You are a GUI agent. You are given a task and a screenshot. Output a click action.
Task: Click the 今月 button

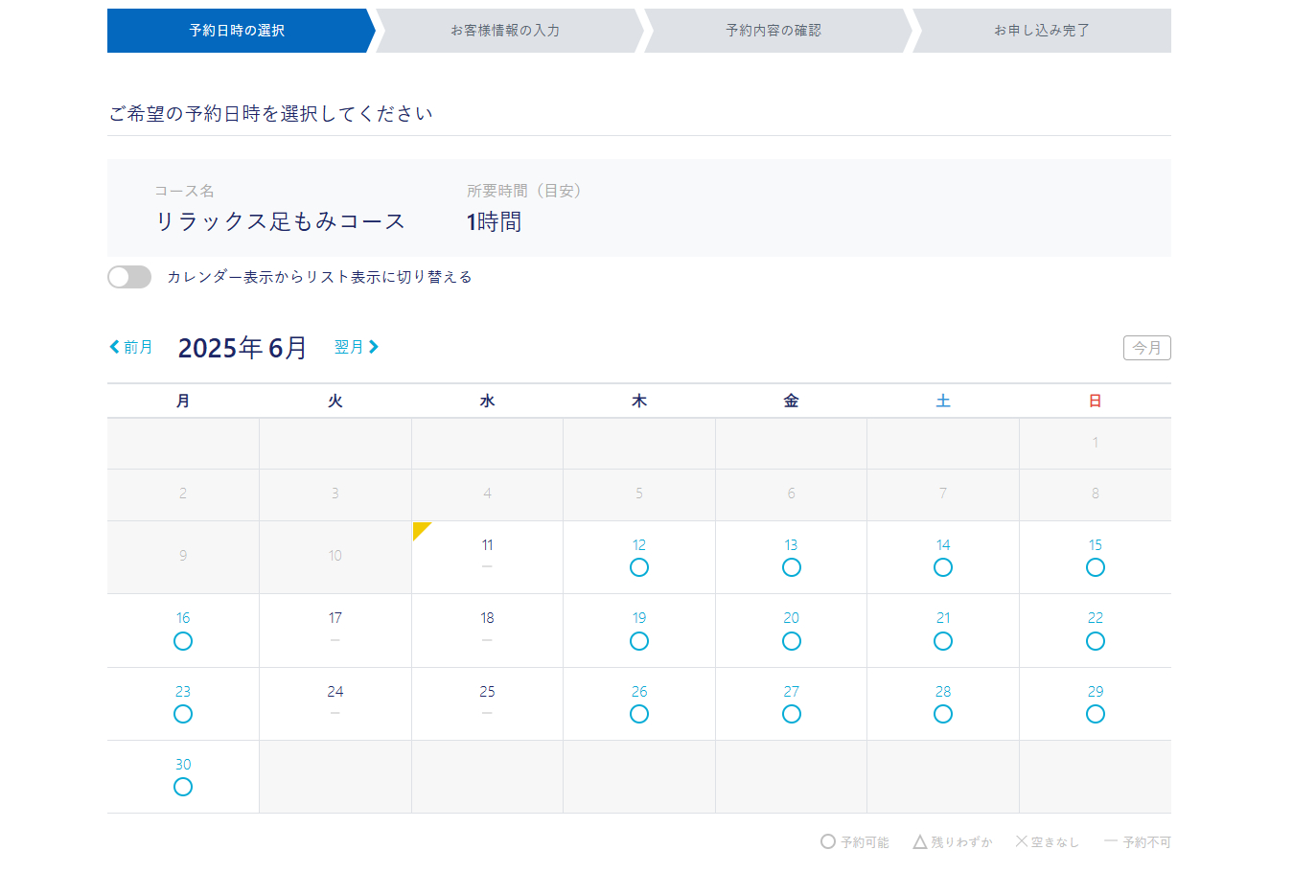(x=1146, y=348)
